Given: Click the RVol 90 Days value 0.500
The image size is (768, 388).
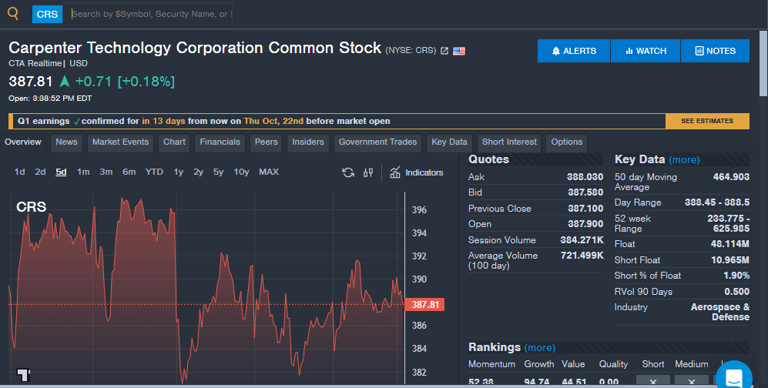Looking at the screenshot, I should (737, 292).
